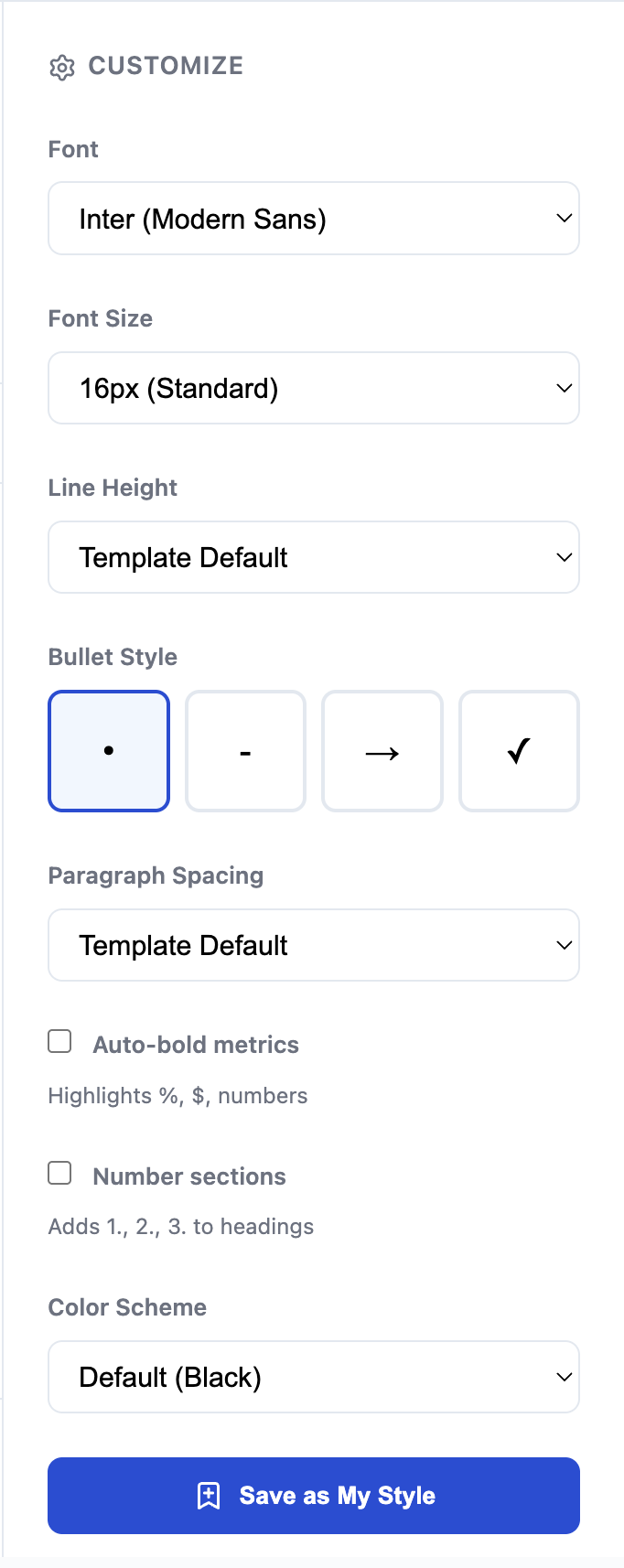The height and width of the screenshot is (1568, 624).
Task: Open the Font Size dropdown
Action: [x=314, y=387]
